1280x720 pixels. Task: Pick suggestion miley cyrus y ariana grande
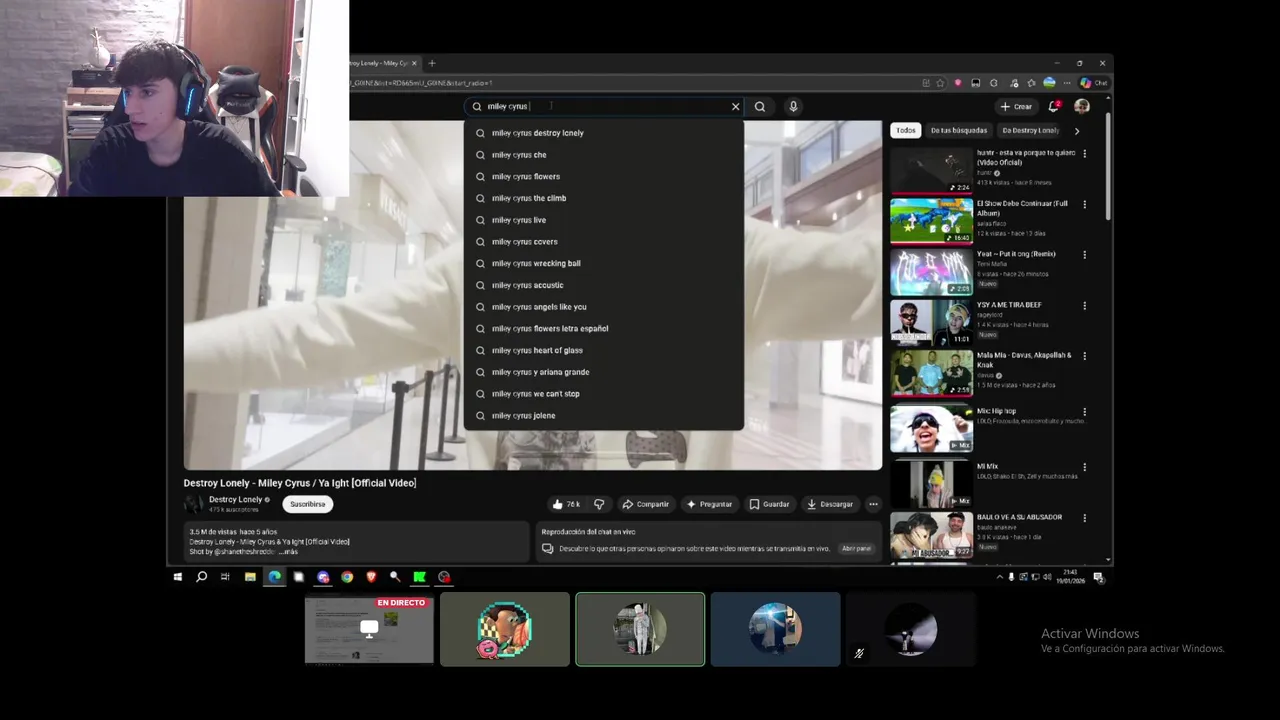pyautogui.click(x=604, y=372)
